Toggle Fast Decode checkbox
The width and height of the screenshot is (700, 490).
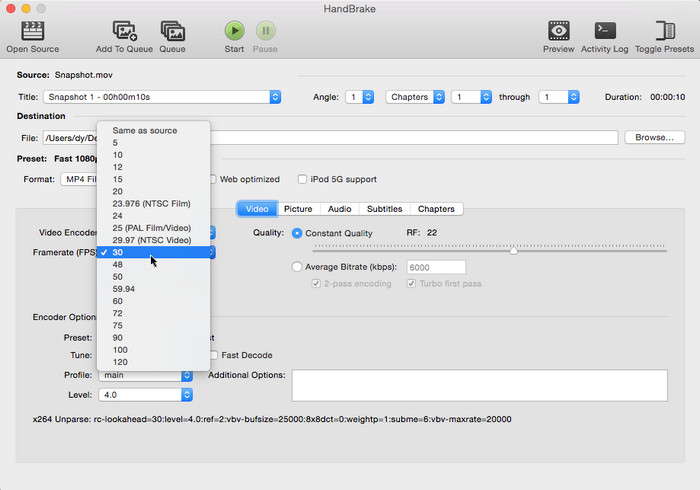[x=214, y=355]
